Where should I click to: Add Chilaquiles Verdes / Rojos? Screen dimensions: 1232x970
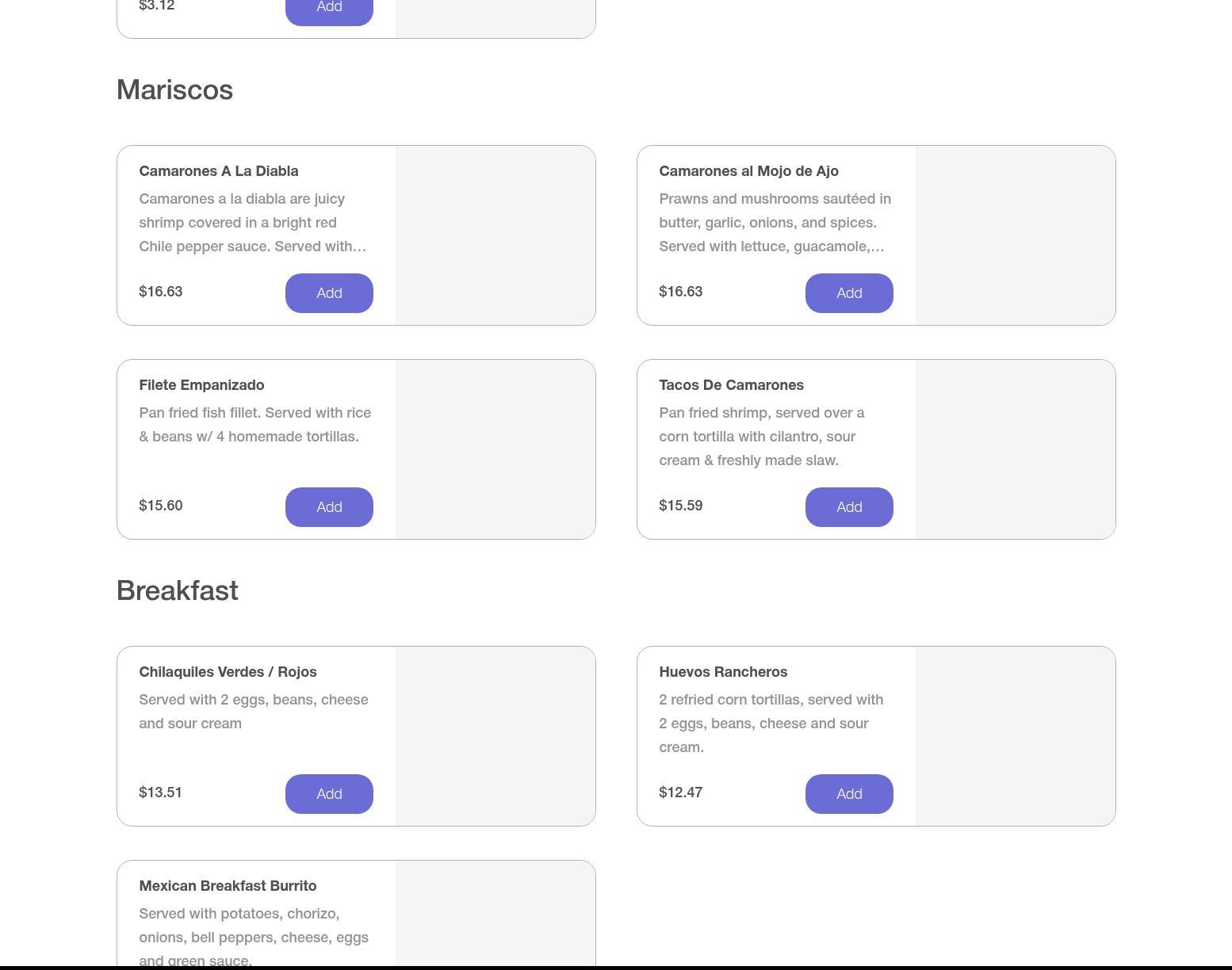329,794
